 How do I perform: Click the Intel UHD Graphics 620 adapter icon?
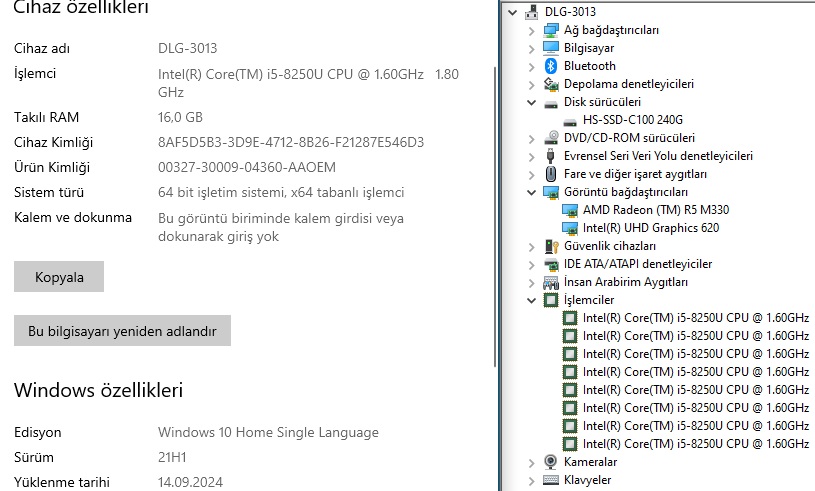(570, 228)
